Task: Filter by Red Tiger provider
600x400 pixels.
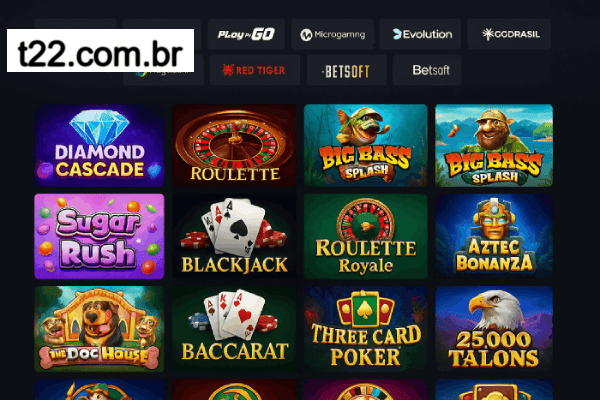Action: click(x=254, y=70)
